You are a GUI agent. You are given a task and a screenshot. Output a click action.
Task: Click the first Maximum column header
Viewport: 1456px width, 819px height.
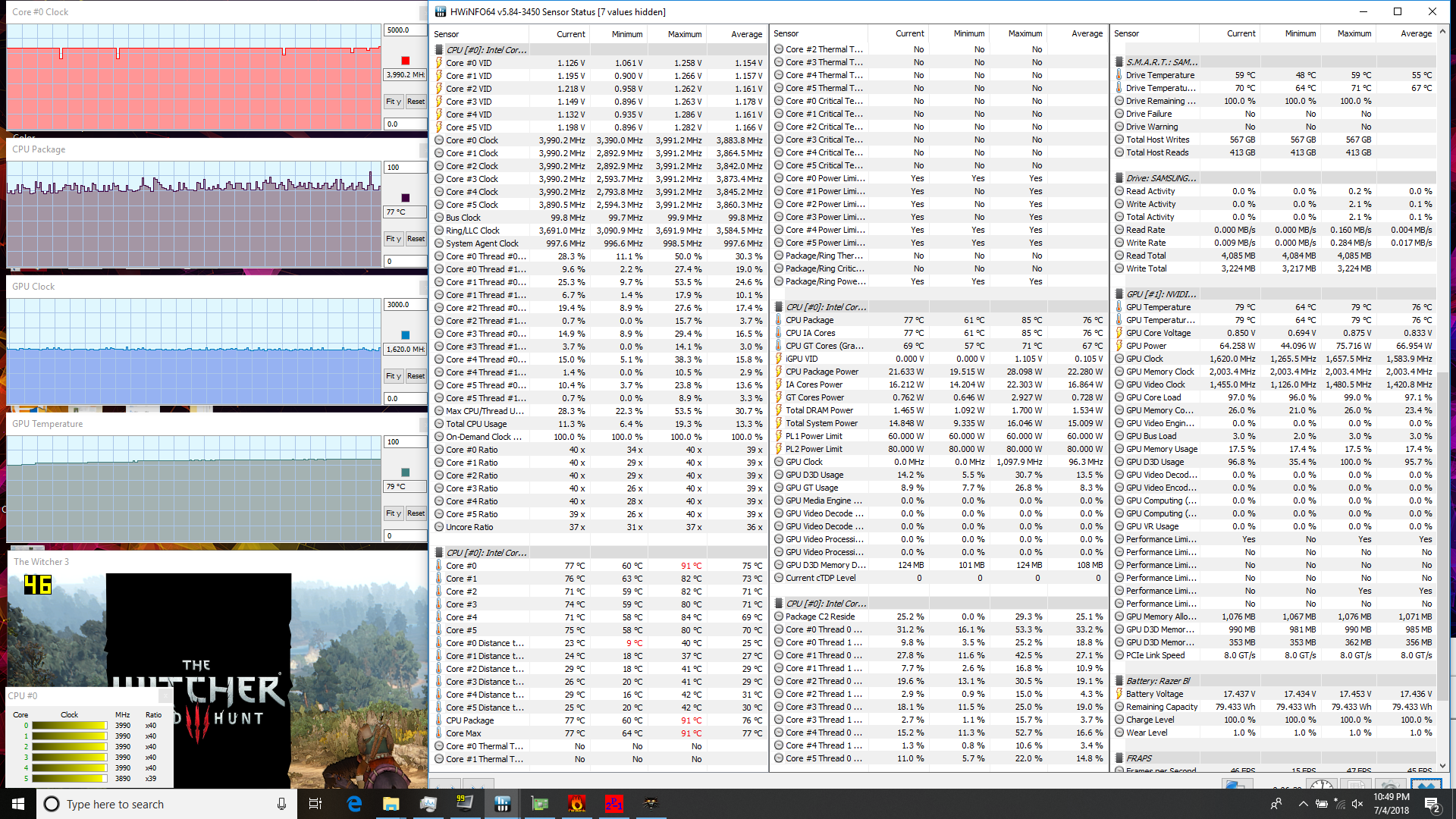coord(684,34)
